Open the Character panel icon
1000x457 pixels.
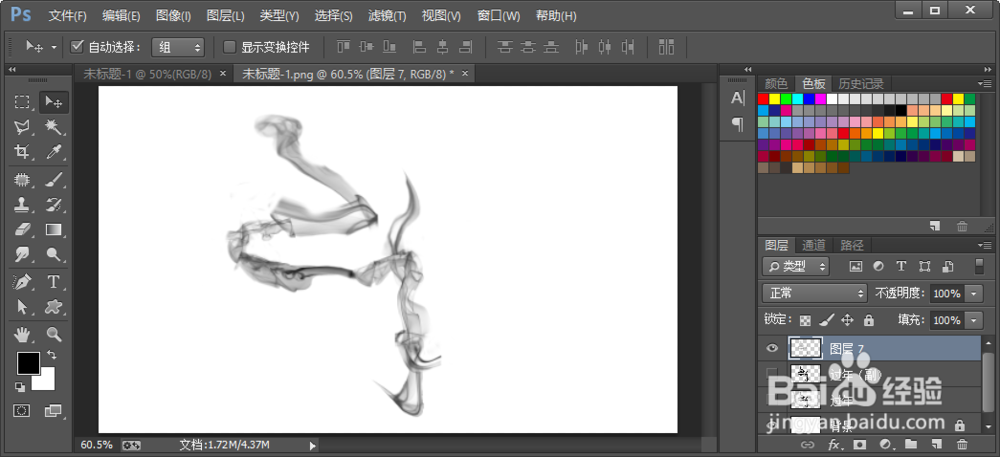(x=738, y=98)
